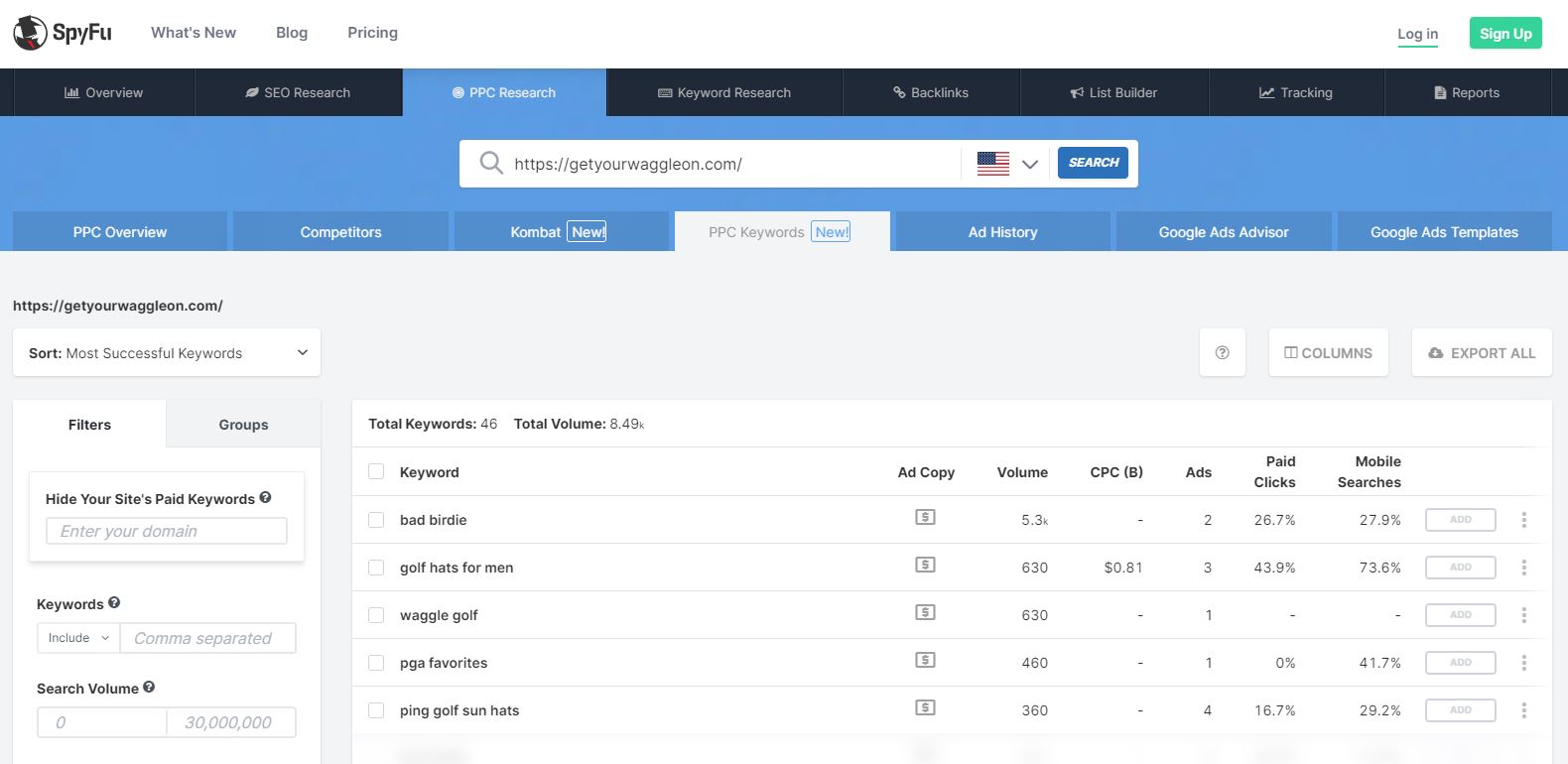Open the Backlinks tab
This screenshot has width=1568, height=764.
pyautogui.click(x=931, y=92)
